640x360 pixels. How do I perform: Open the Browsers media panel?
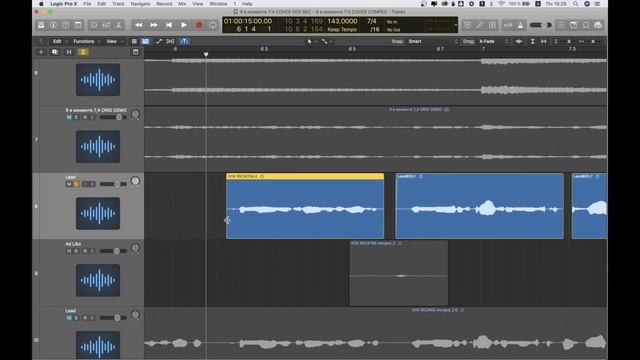(598, 25)
